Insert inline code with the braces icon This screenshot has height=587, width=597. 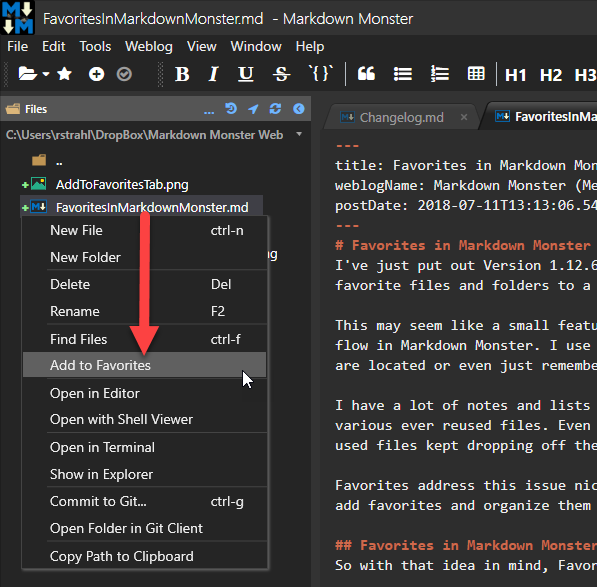[x=320, y=73]
